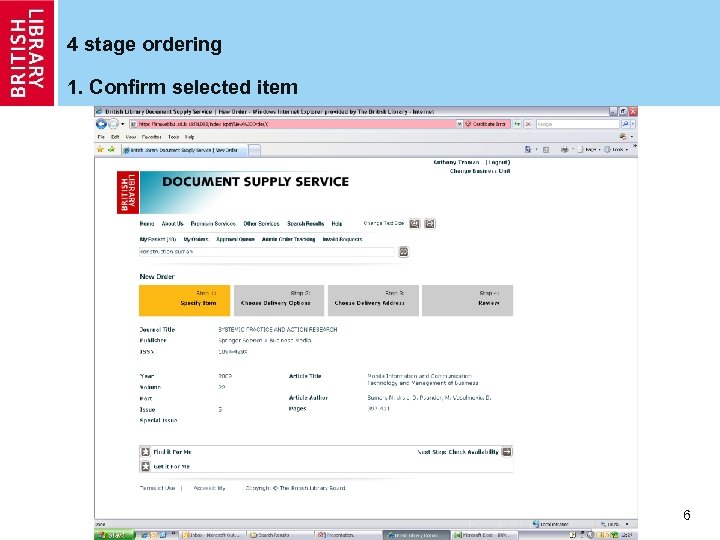Open the My Basket link
Image resolution: width=720 pixels, height=540 pixels.
(158, 239)
